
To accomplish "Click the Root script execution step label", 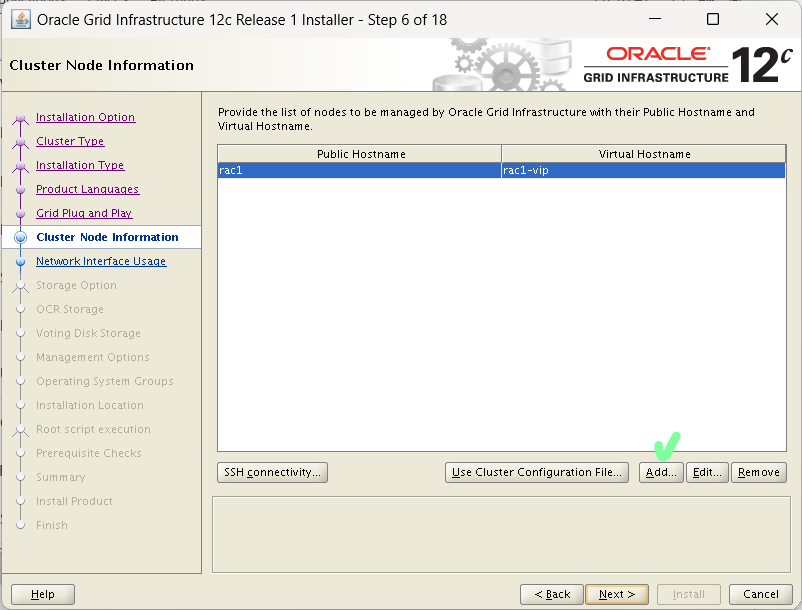I will coord(93,430).
